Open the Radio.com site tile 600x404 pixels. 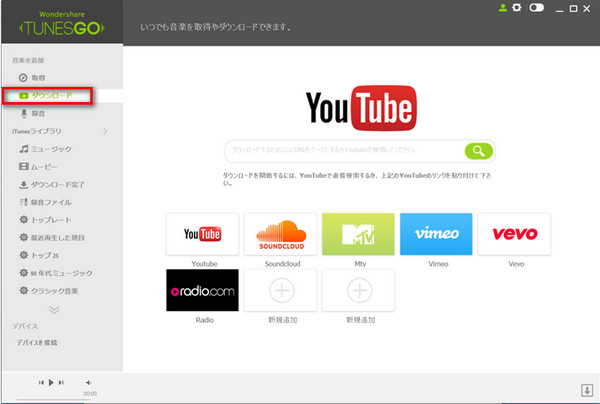(202, 290)
